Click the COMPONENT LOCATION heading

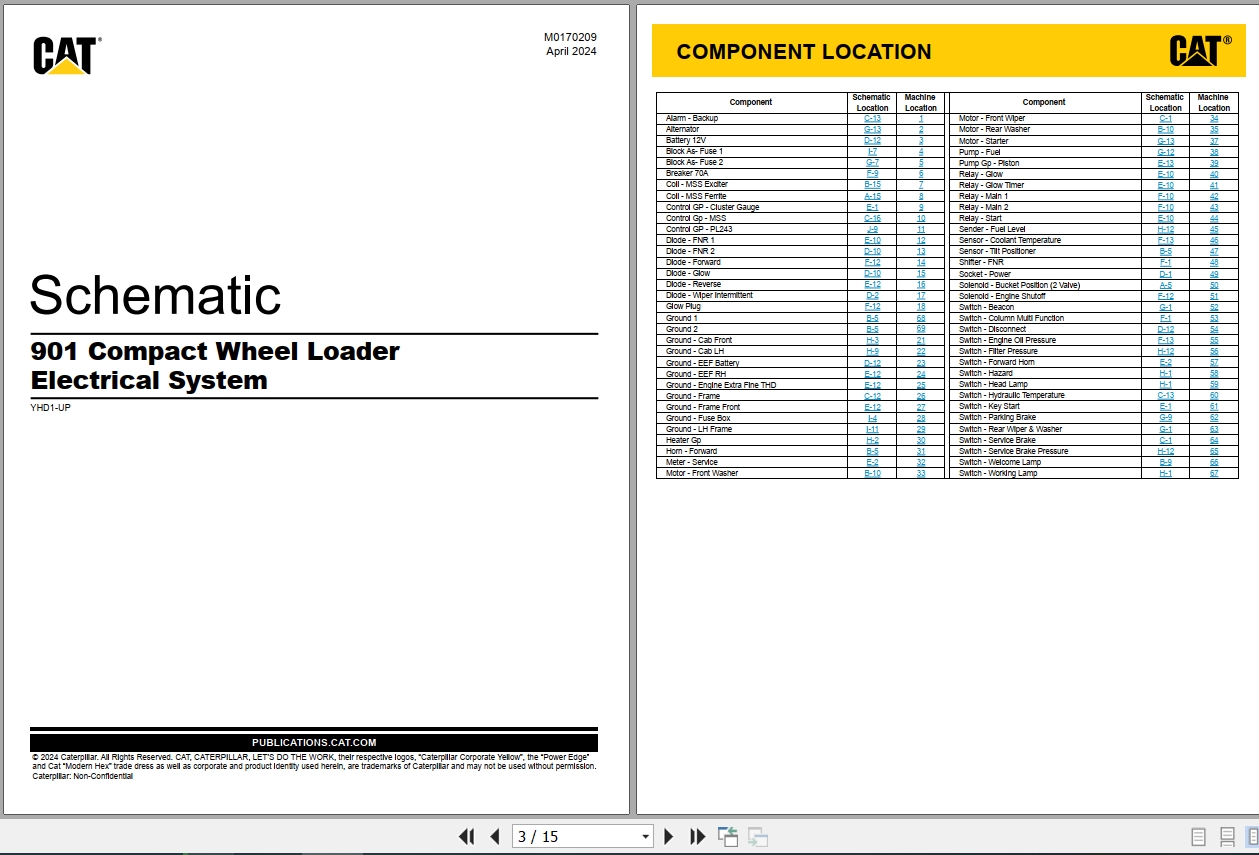pos(804,52)
